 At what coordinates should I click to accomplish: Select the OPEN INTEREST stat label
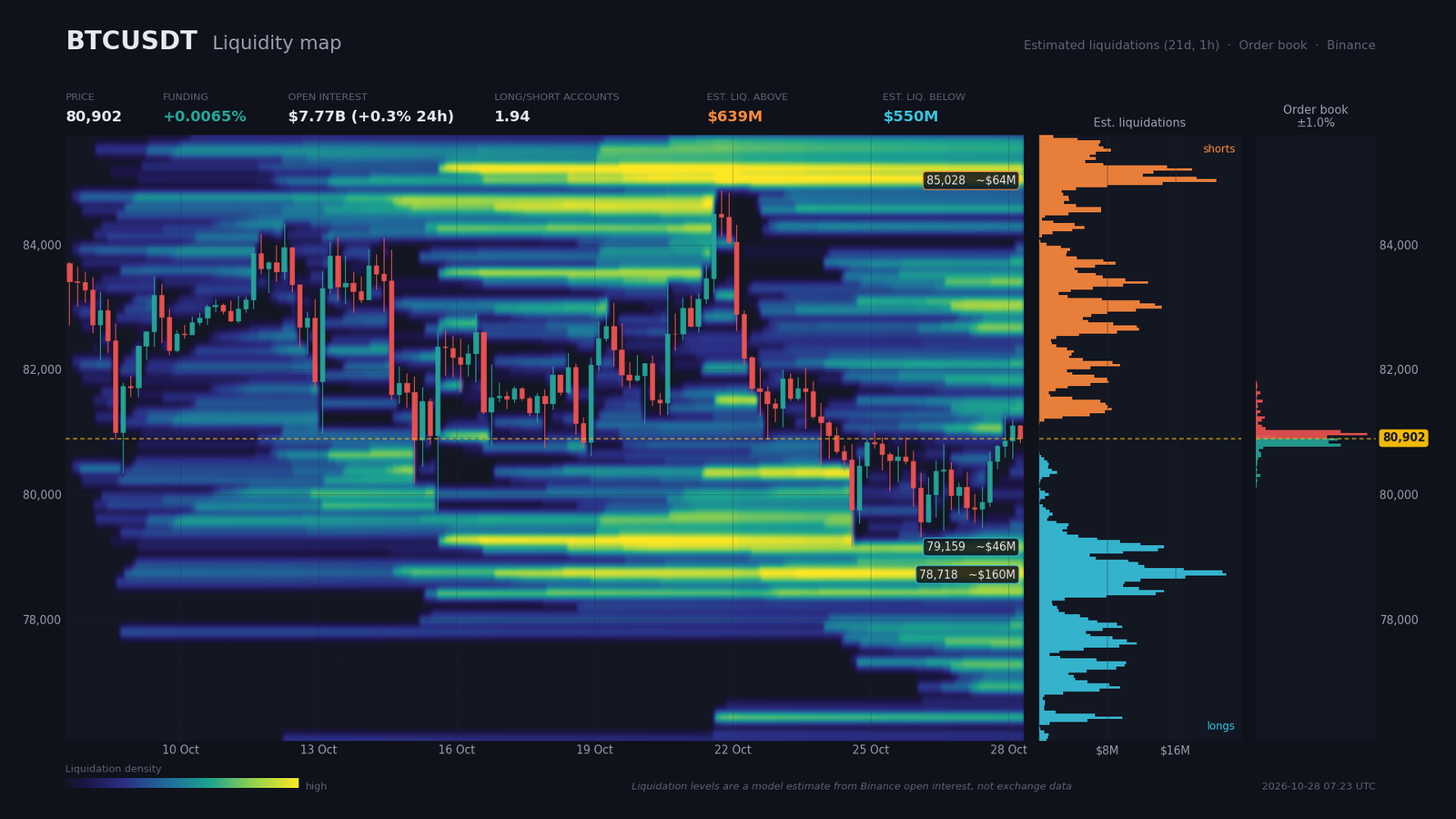point(328,97)
